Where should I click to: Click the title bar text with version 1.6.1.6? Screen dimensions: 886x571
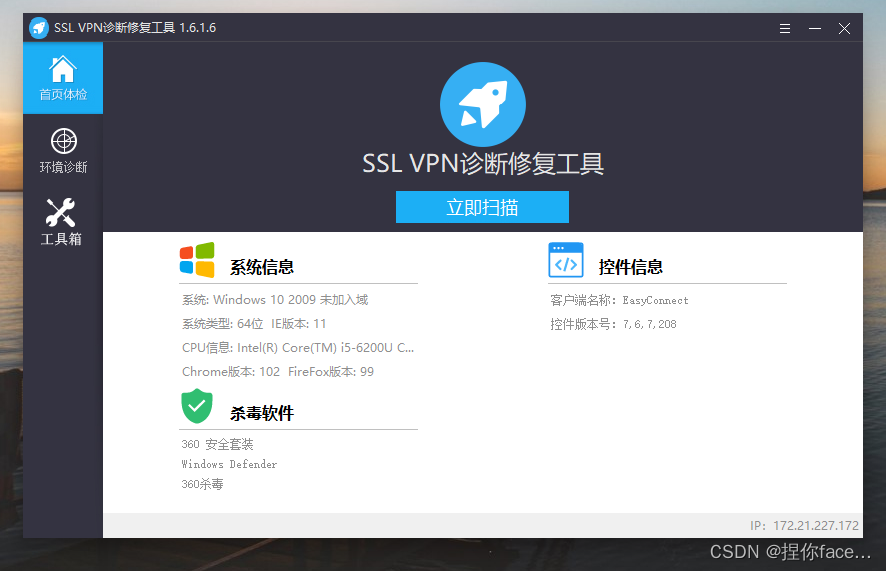[x=135, y=28]
